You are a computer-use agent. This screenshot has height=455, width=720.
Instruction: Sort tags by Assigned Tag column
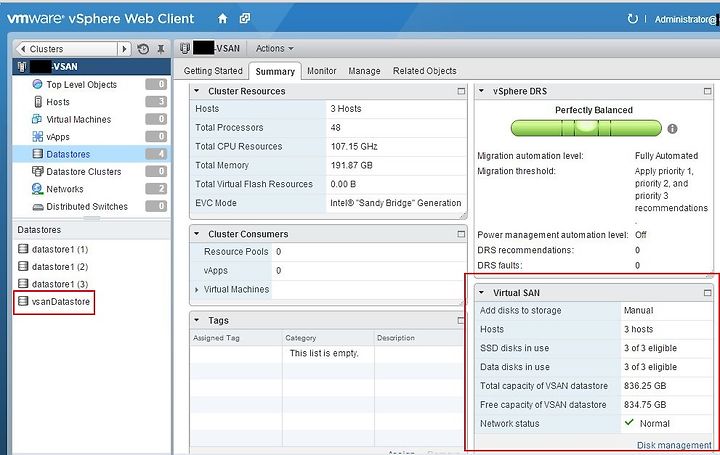click(x=236, y=338)
